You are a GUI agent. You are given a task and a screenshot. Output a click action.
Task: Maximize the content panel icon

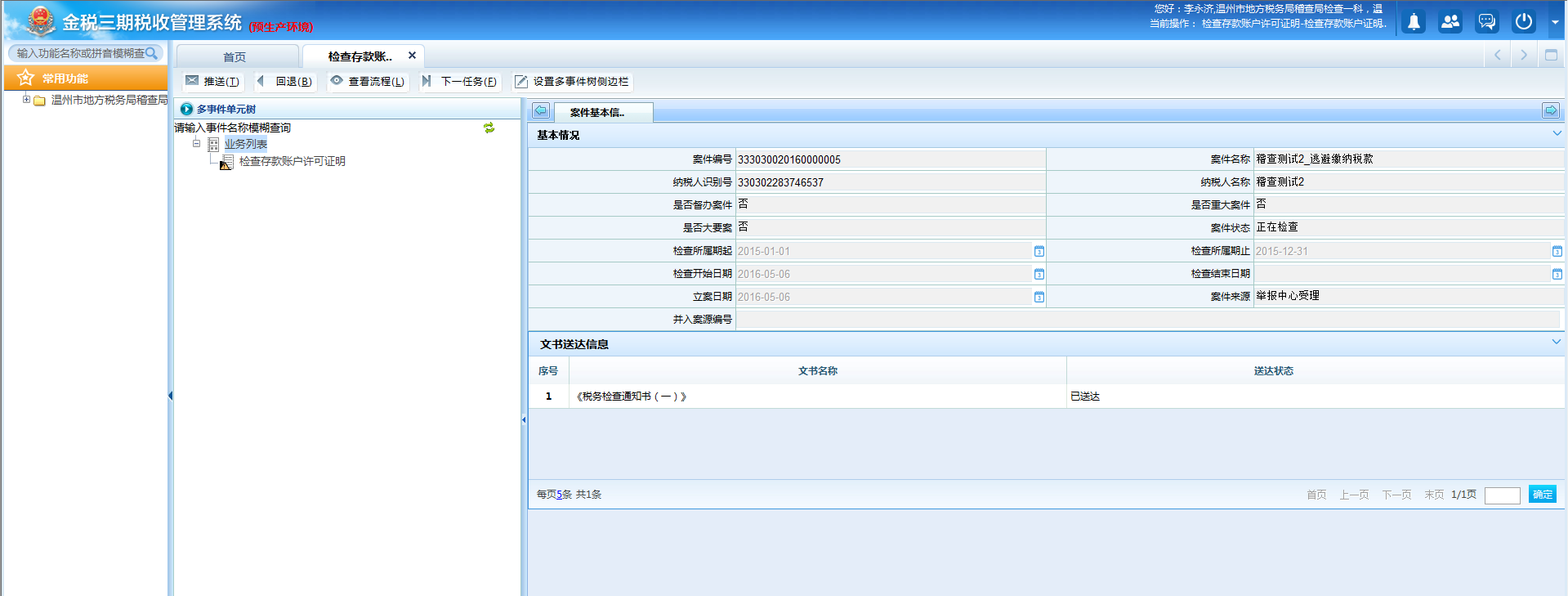pos(1551,55)
